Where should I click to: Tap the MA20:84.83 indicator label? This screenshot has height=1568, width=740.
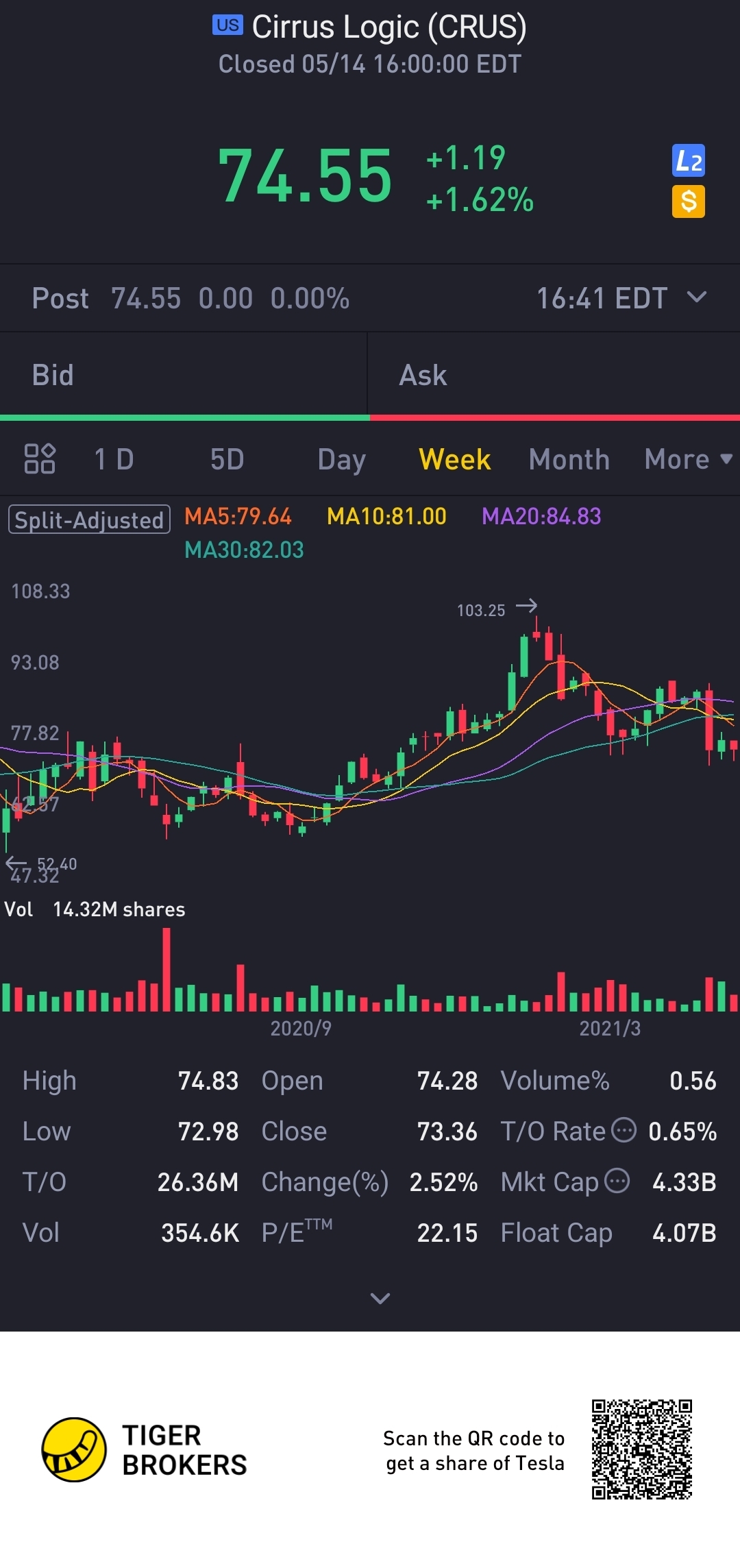pyautogui.click(x=541, y=516)
